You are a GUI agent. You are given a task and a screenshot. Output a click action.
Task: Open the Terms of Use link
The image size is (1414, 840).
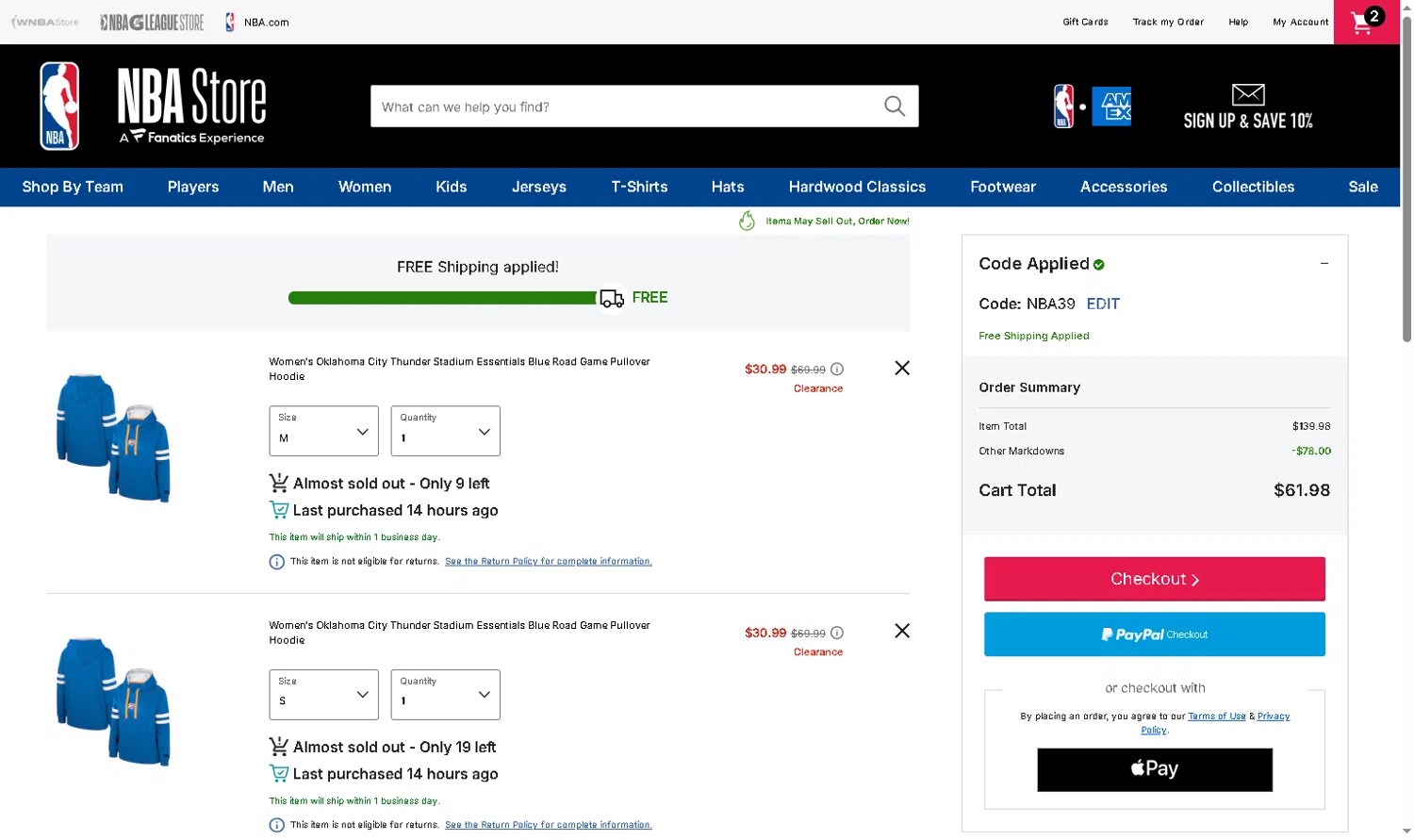click(1217, 716)
